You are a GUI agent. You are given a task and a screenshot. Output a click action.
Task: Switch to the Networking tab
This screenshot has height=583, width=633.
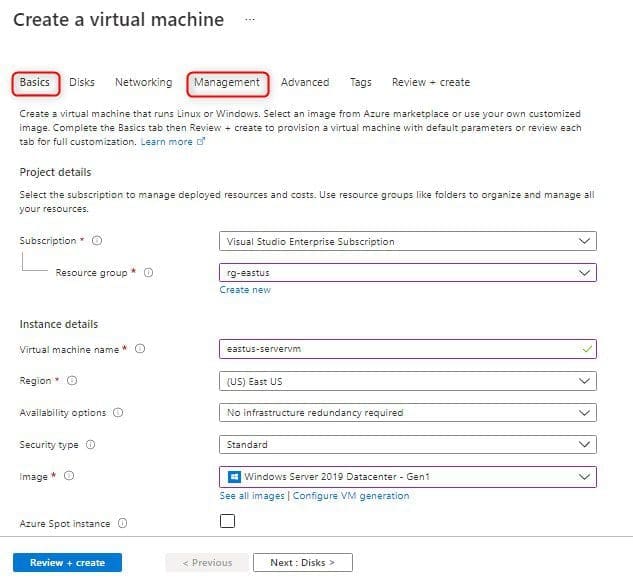coord(144,82)
